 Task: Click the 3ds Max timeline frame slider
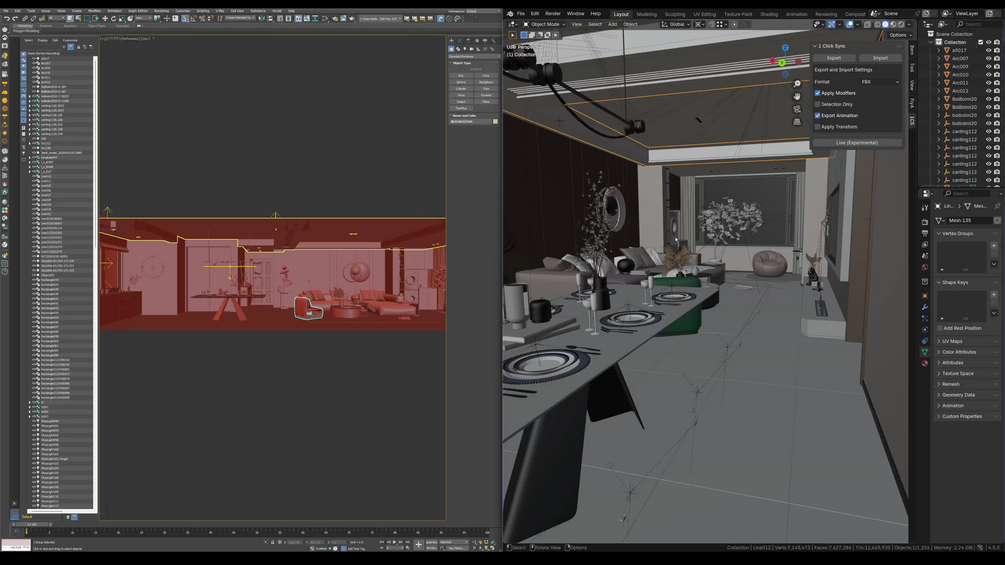(x=31, y=525)
